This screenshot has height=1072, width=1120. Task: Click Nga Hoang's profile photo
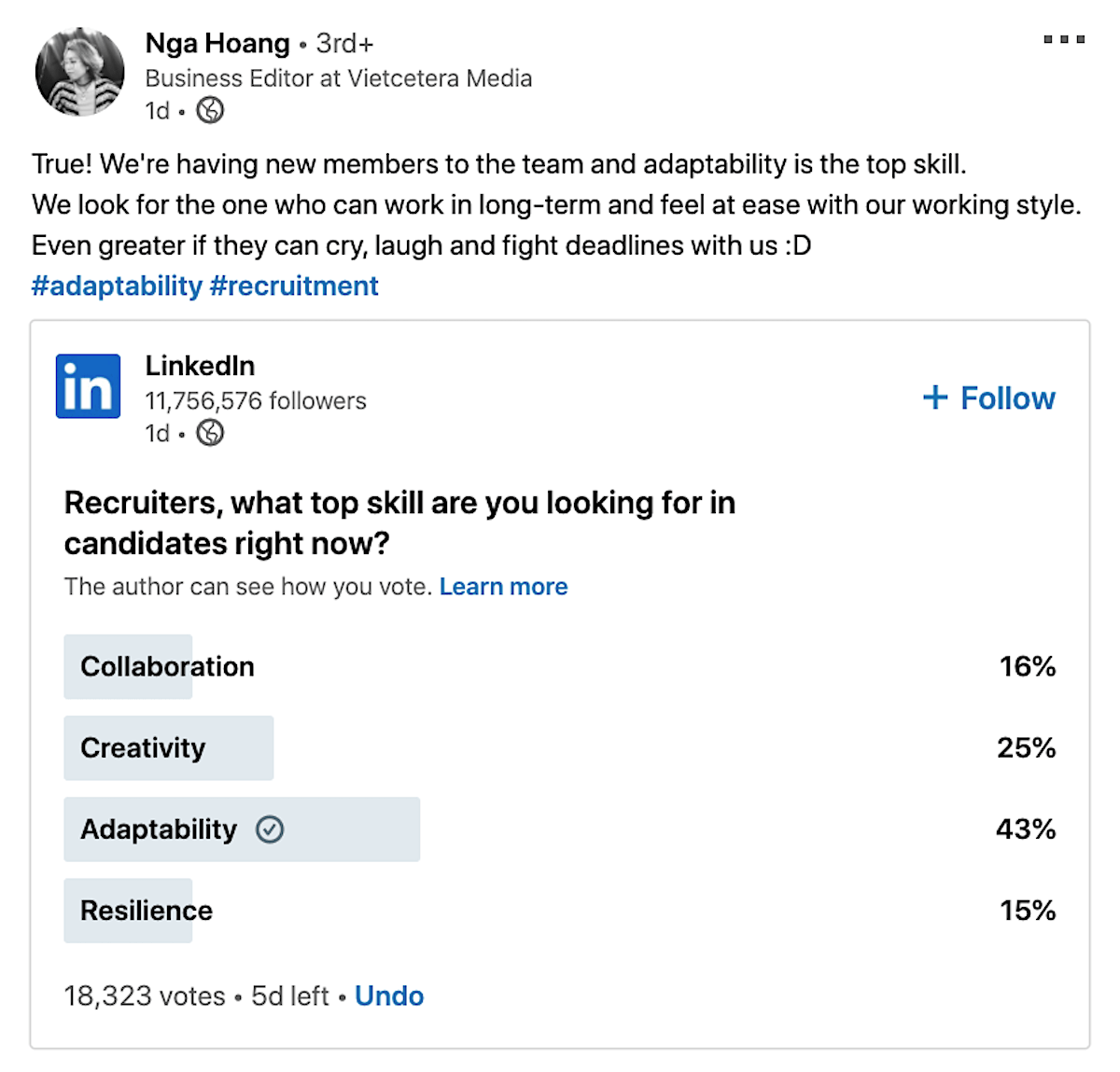tap(79, 72)
